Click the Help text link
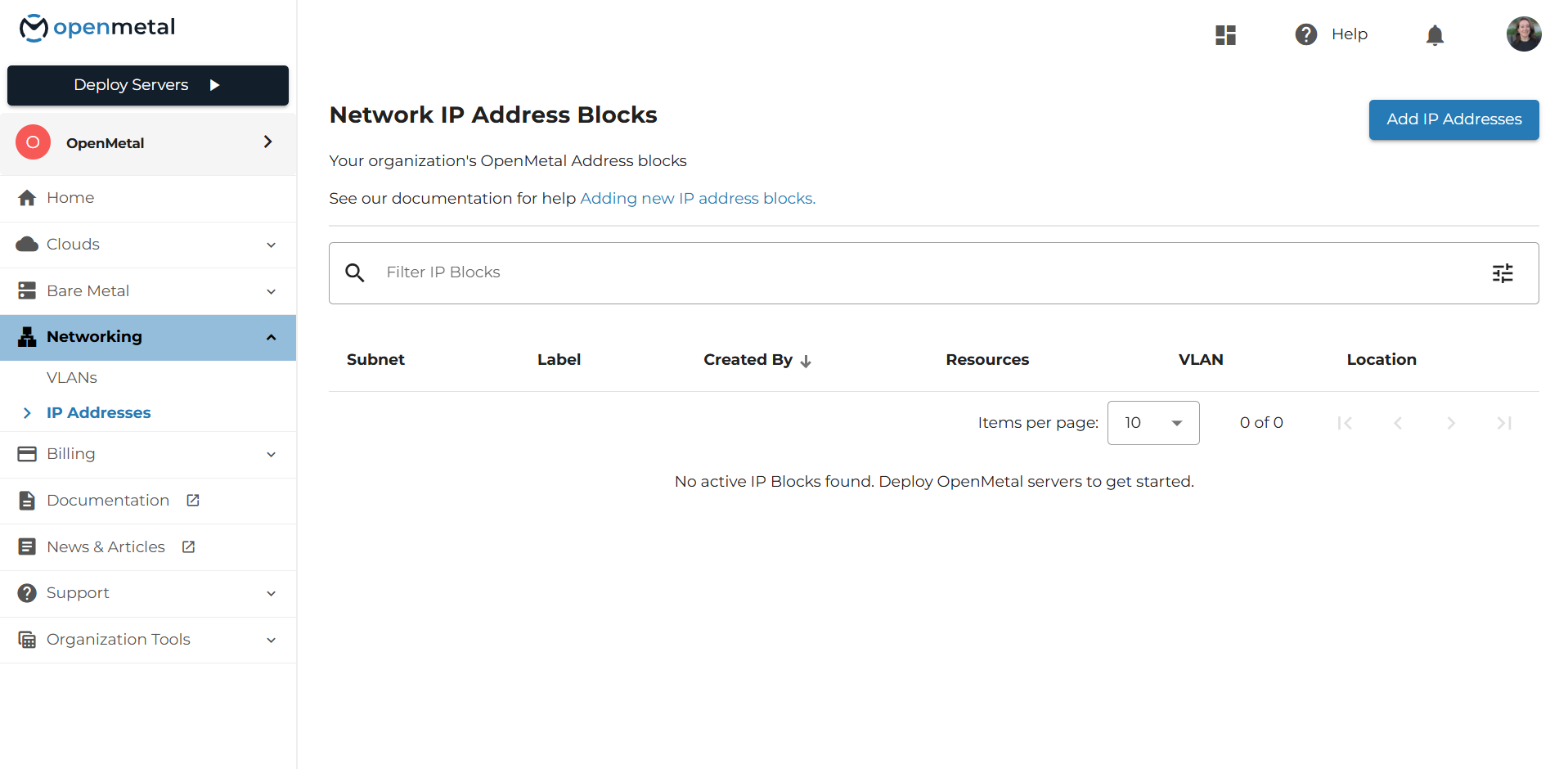 pyautogui.click(x=1350, y=34)
